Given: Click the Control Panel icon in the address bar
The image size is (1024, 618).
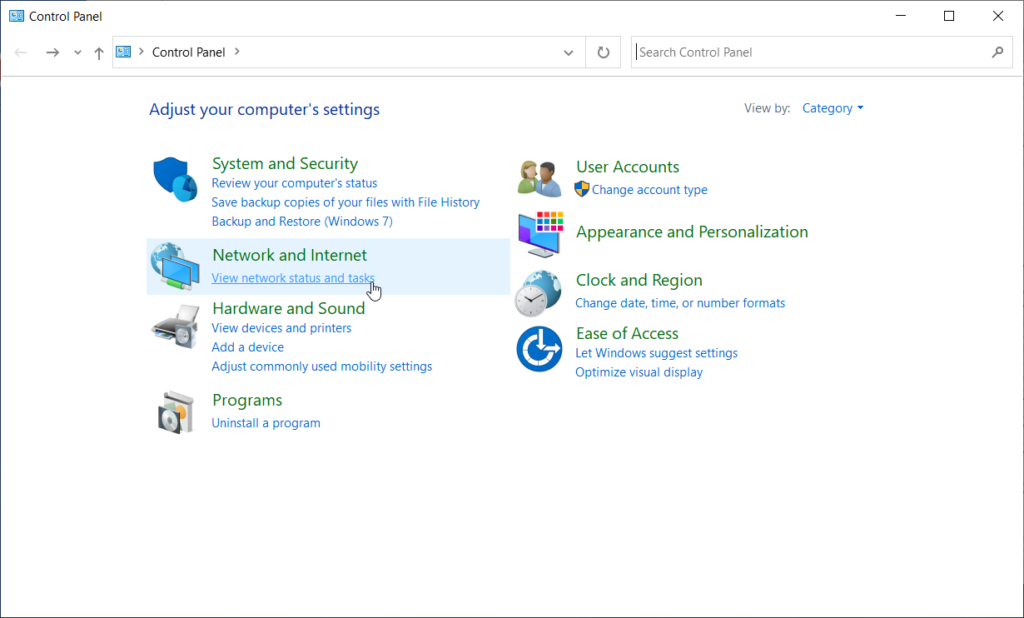Looking at the screenshot, I should pyautogui.click(x=123, y=51).
